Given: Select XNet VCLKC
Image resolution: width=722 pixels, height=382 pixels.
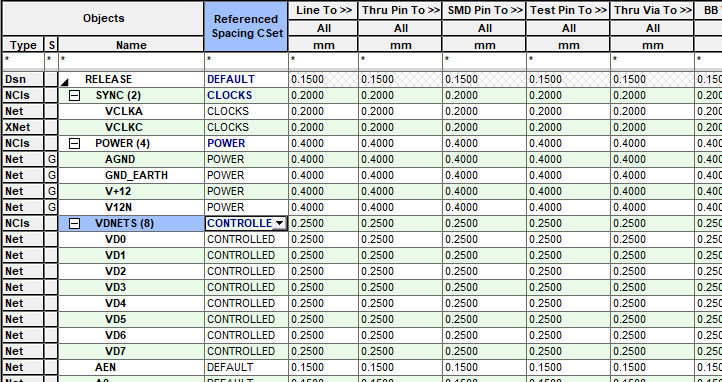Looking at the screenshot, I should coord(124,127).
